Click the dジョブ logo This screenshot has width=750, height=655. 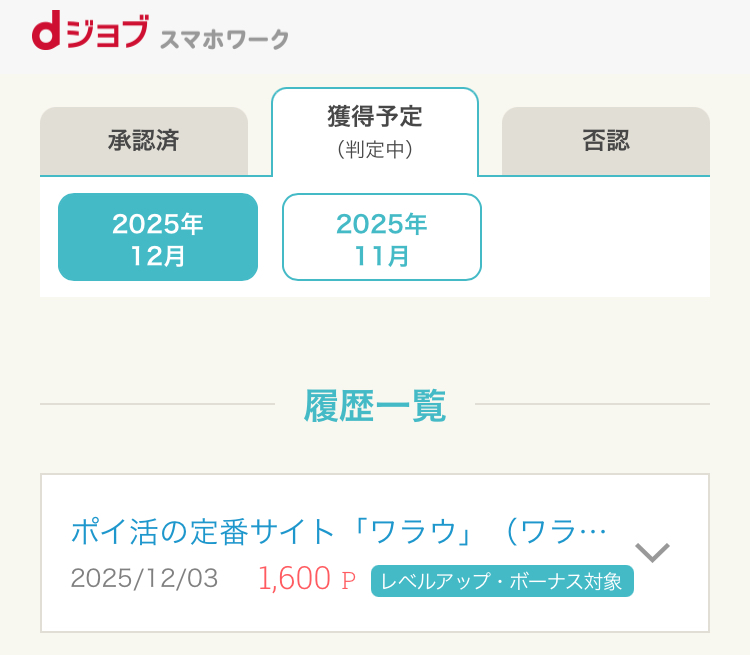pos(92,36)
